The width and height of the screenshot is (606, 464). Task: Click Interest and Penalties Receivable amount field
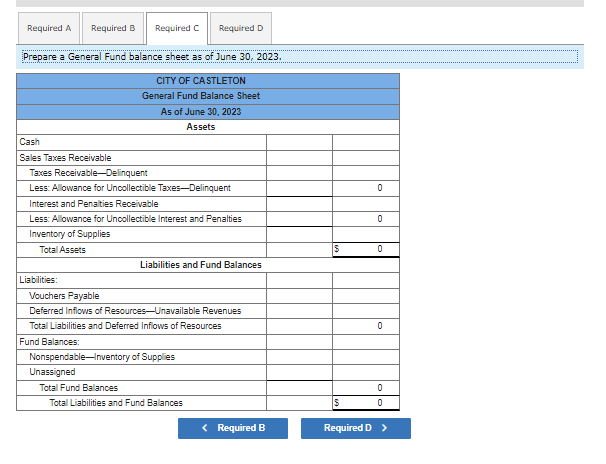click(300, 204)
